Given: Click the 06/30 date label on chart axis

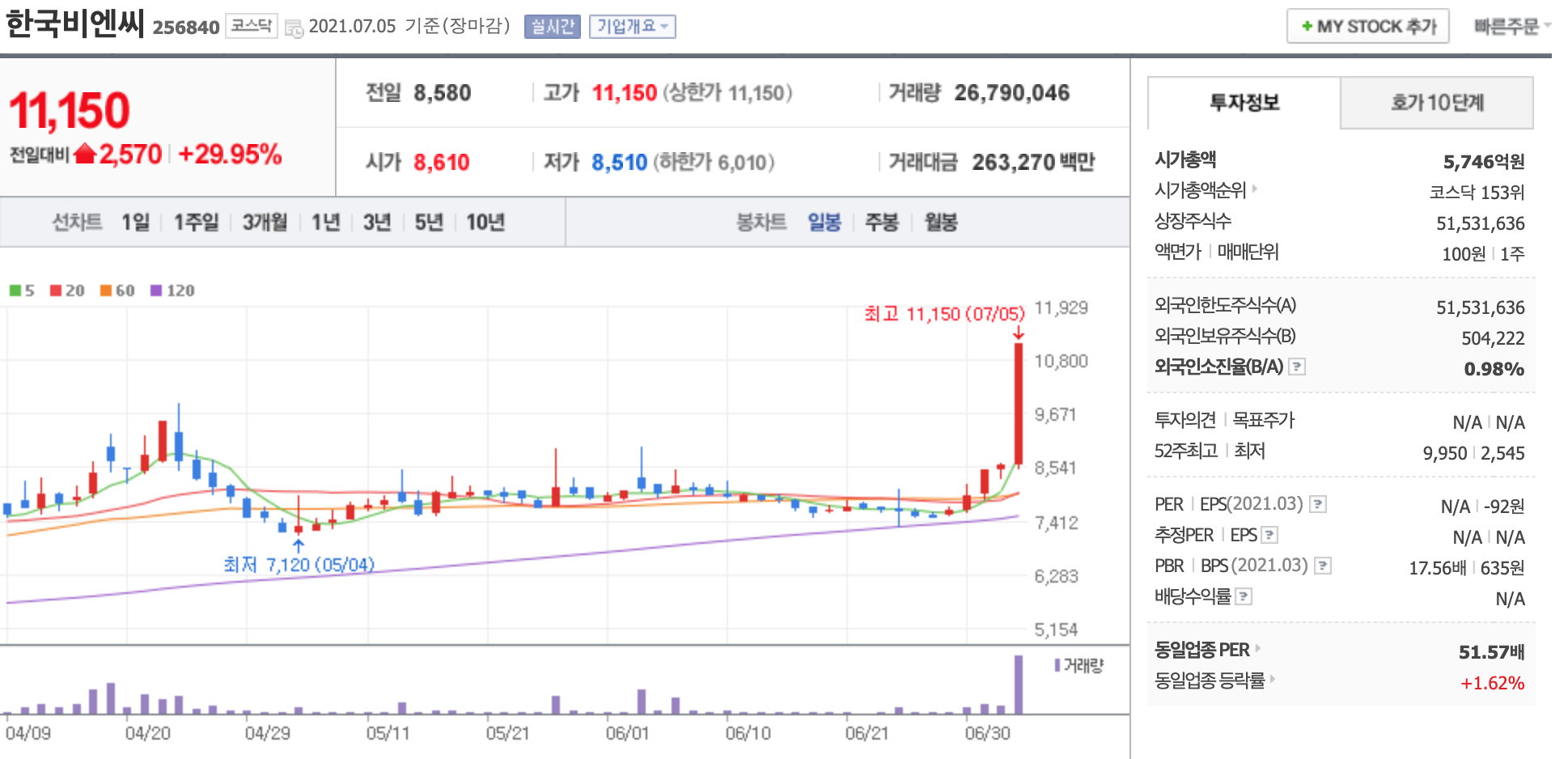Looking at the screenshot, I should 987,733.
